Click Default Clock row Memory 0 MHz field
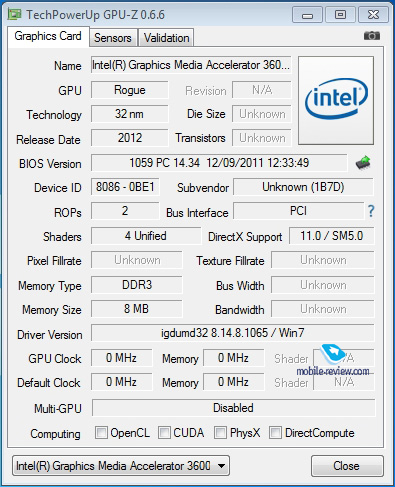This screenshot has width=395, height=487. 234,382
